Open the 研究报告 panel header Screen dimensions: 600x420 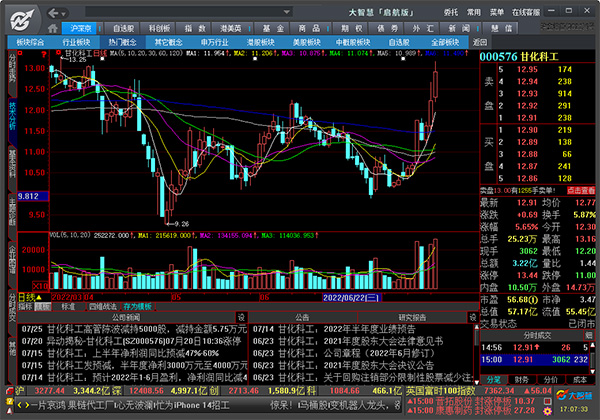(x=412, y=317)
